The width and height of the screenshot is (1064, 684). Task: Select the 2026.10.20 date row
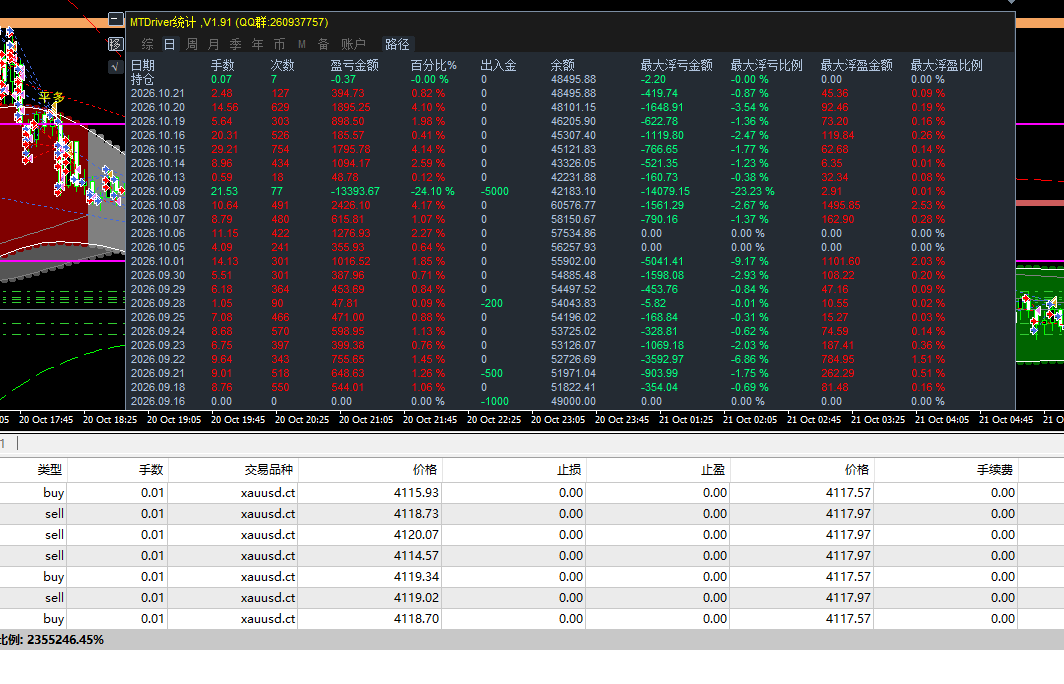[x=157, y=107]
